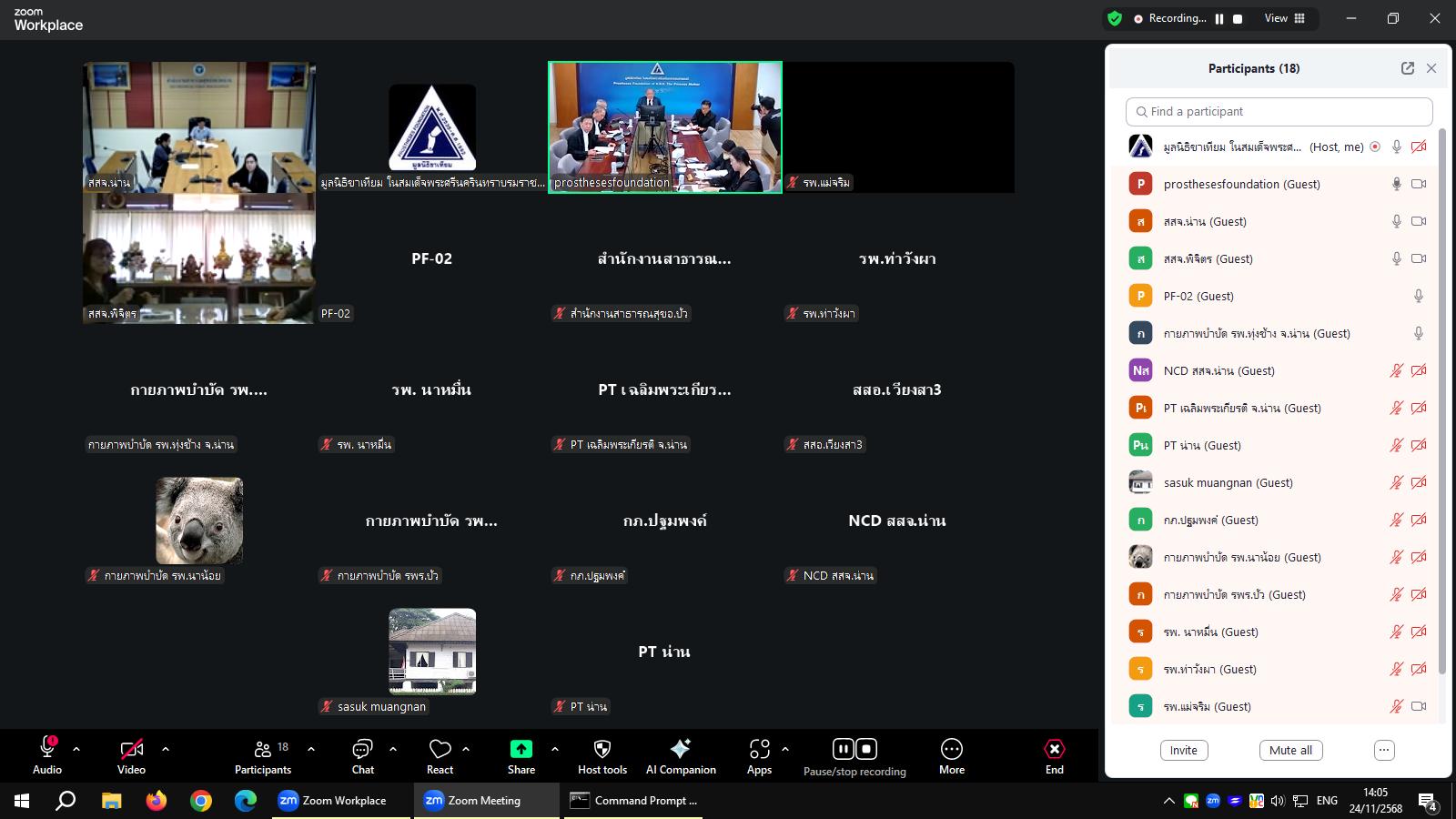This screenshot has height=819, width=1456.
Task: Open Microsoft Edge from taskbar
Action: click(x=246, y=801)
